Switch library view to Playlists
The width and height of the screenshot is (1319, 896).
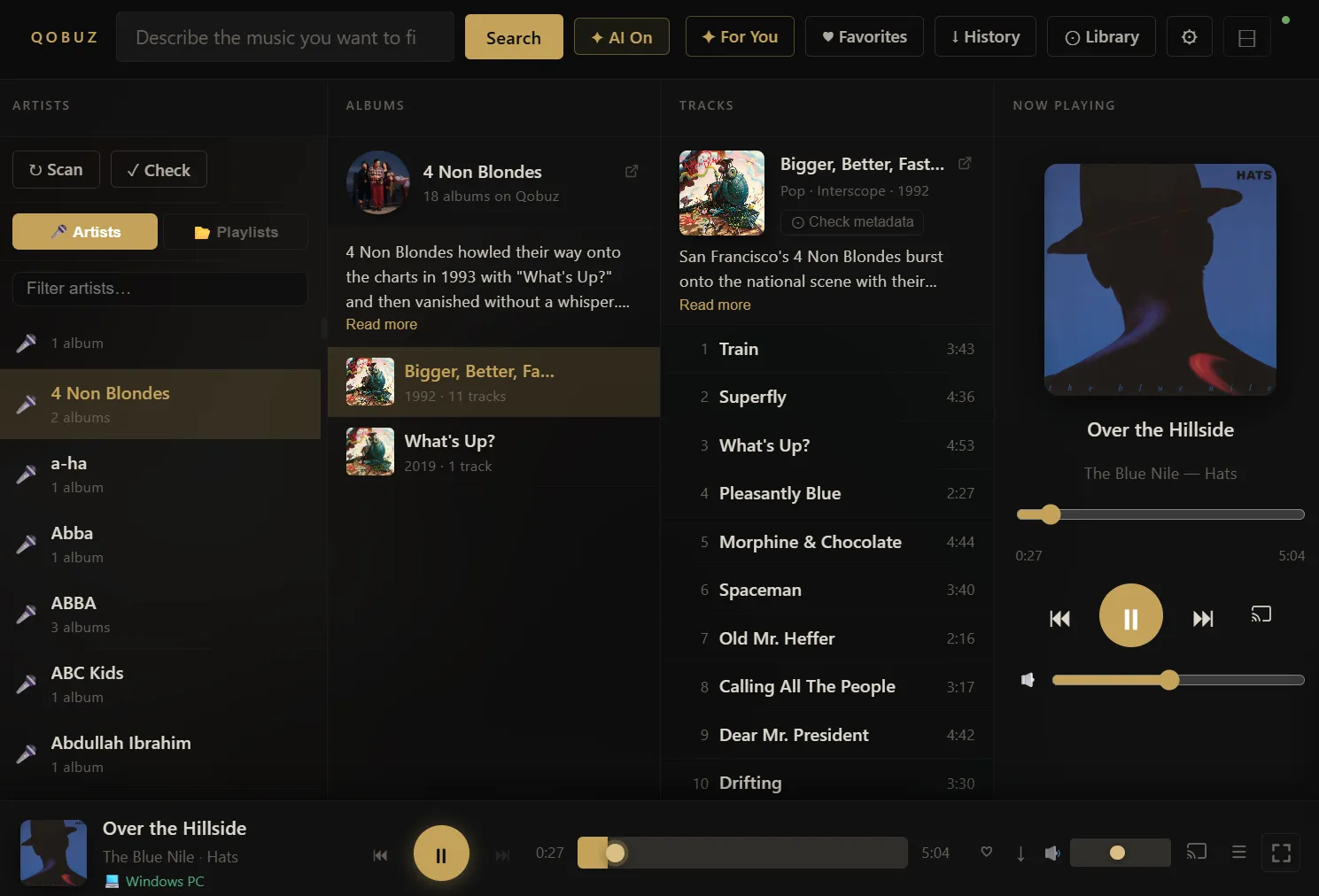(236, 231)
